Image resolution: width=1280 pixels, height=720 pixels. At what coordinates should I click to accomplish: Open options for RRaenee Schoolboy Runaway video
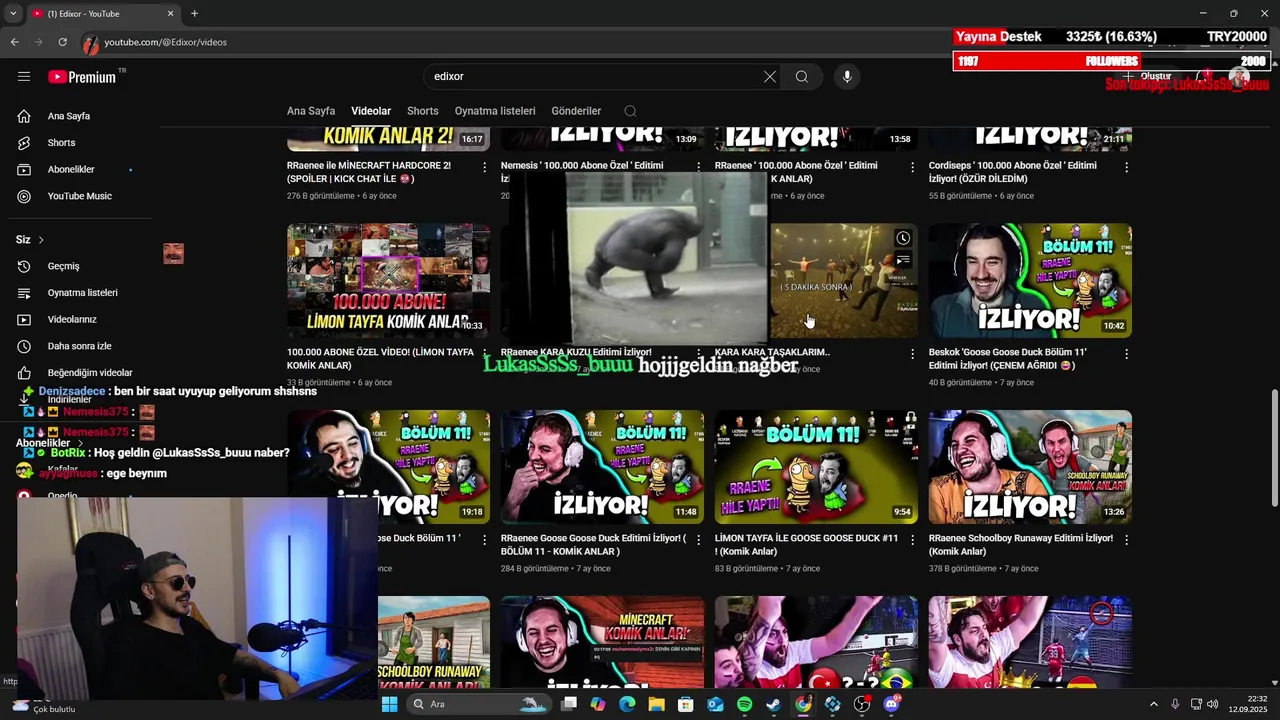coord(1126,540)
